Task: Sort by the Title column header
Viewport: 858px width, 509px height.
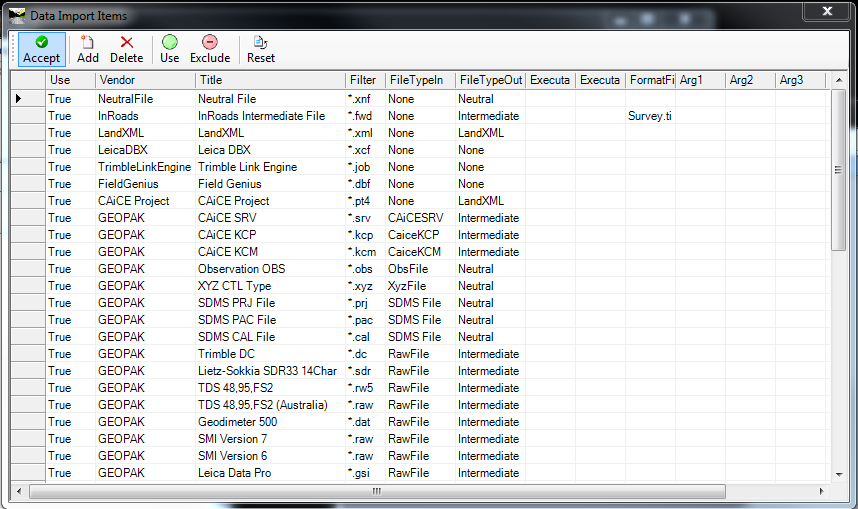Action: (270, 80)
